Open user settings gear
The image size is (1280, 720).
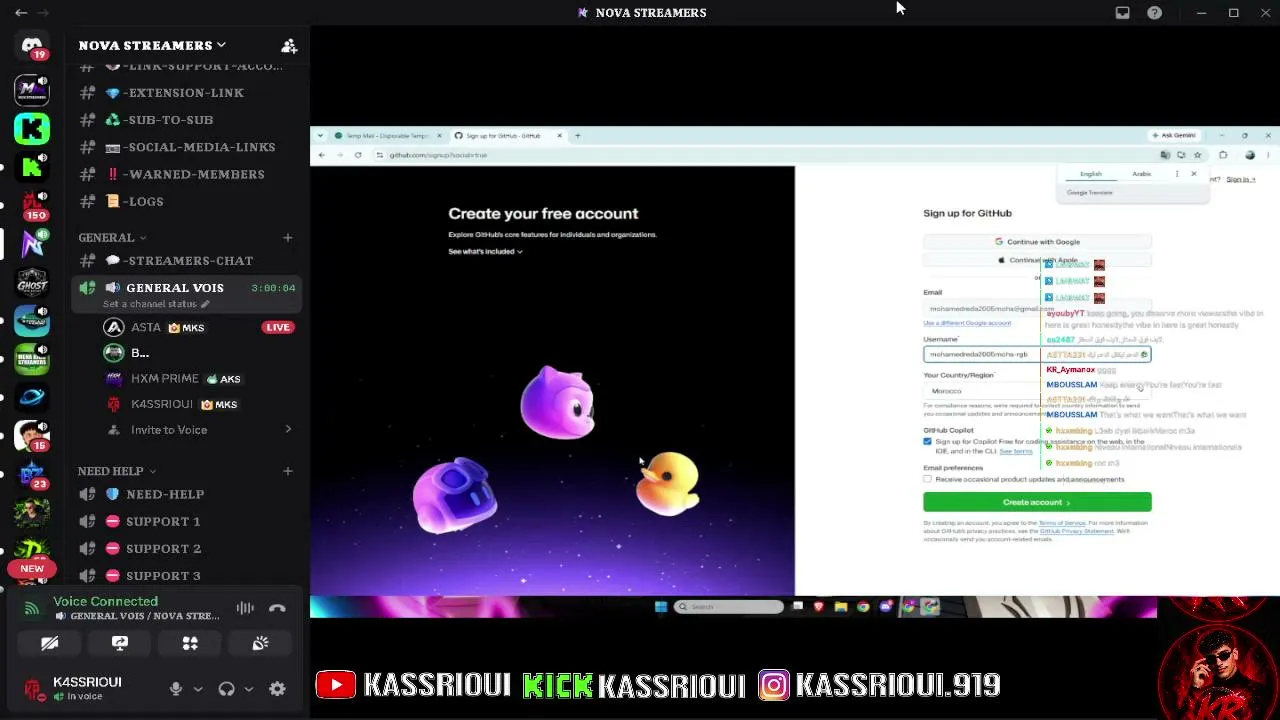277,688
